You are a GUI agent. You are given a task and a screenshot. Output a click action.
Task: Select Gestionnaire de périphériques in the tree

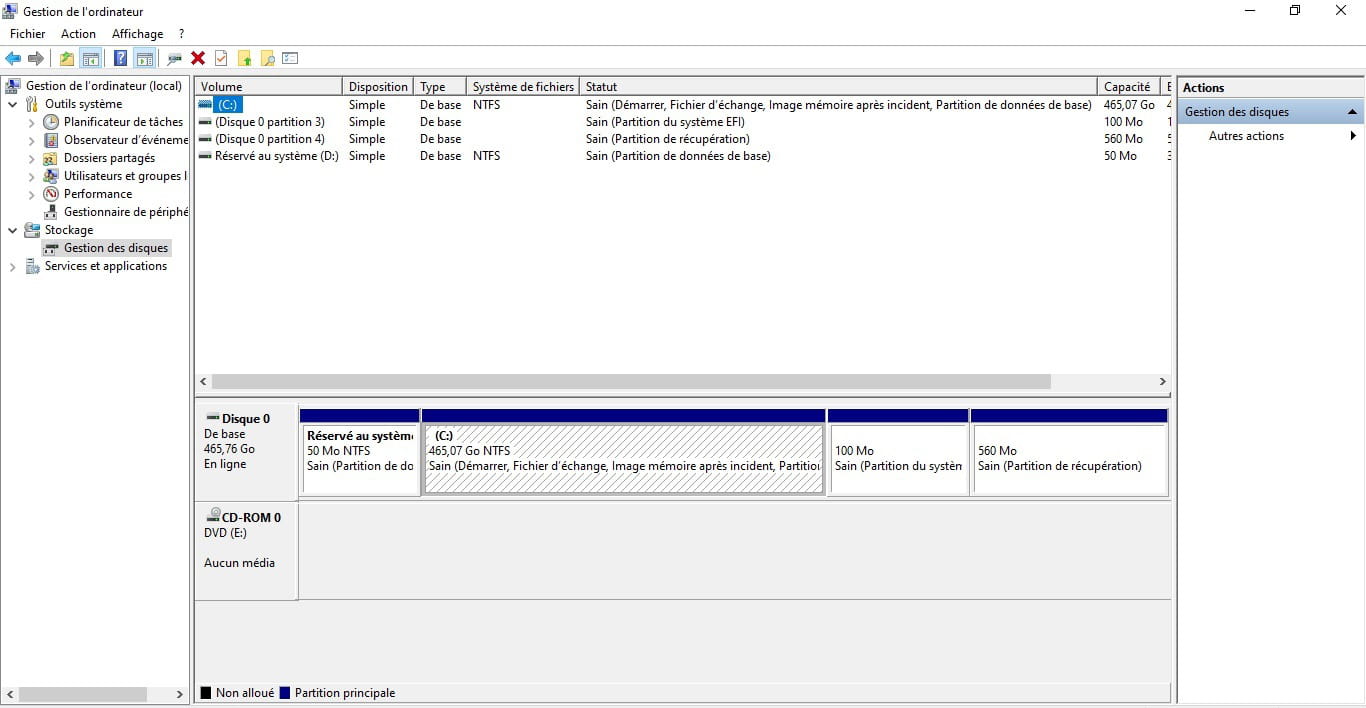click(x=125, y=212)
